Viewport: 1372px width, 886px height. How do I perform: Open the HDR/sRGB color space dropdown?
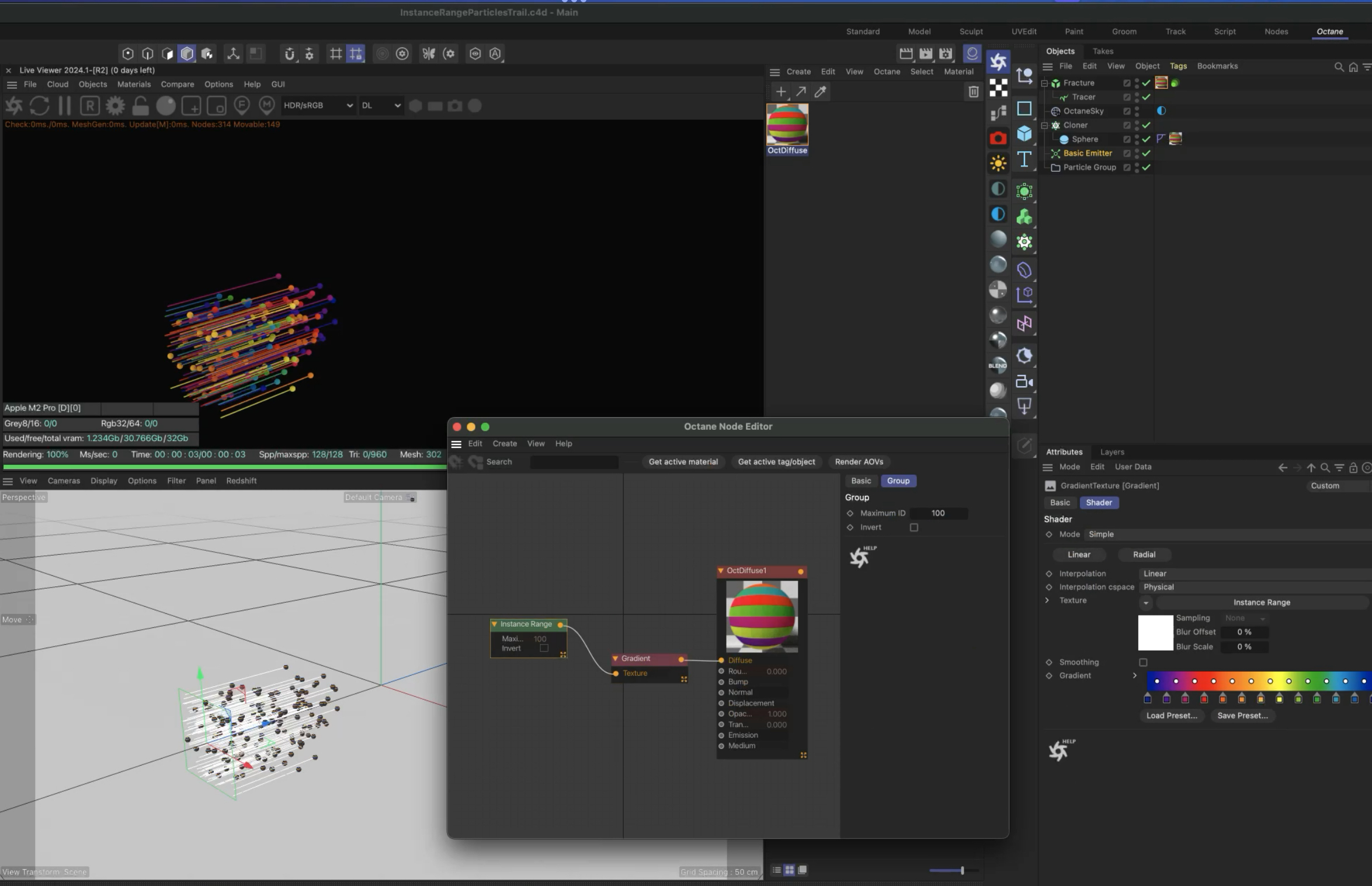pos(318,106)
